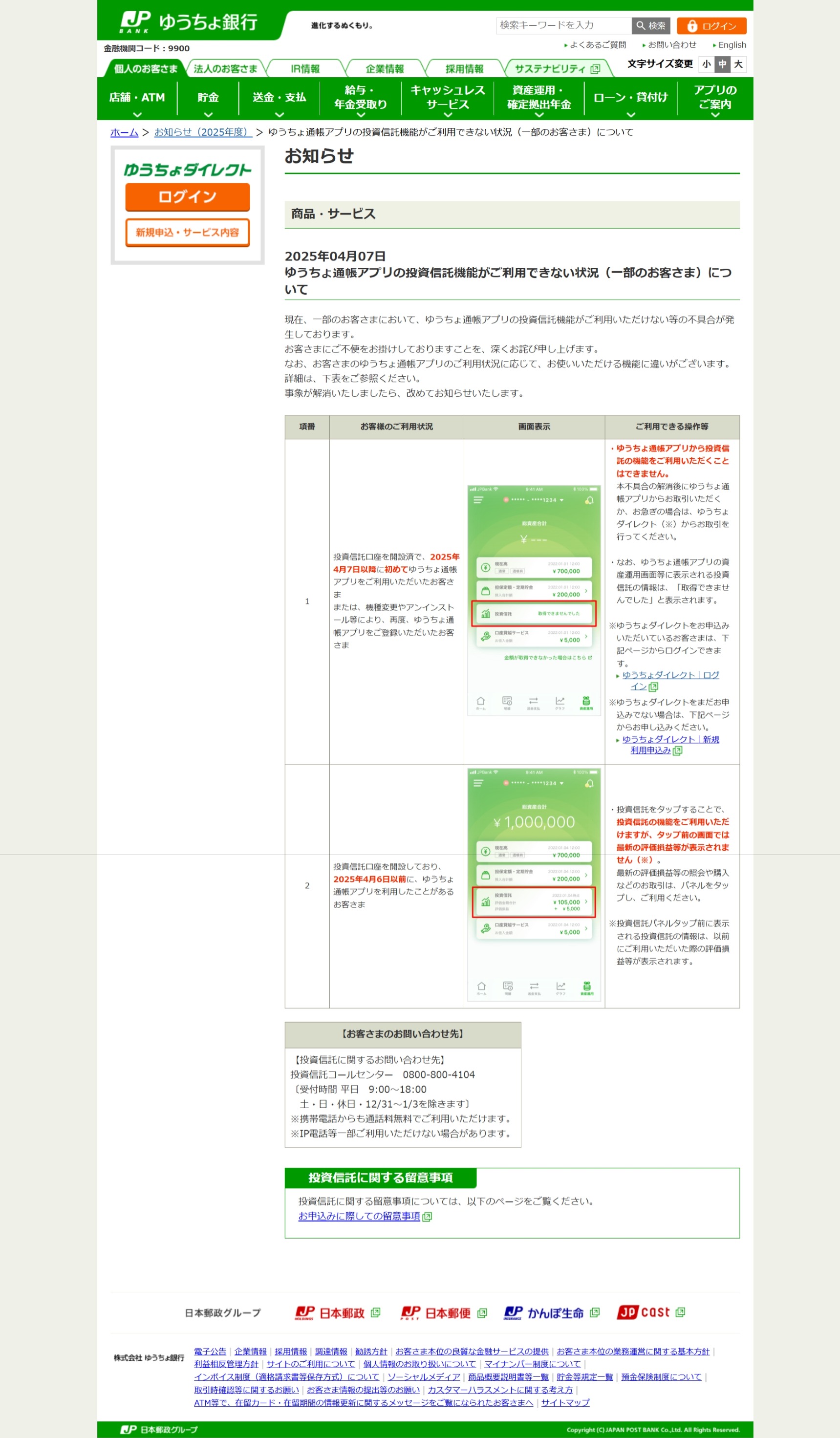
Task: Open 個人情報のお取り扱いについて footer link
Action: point(419,1364)
